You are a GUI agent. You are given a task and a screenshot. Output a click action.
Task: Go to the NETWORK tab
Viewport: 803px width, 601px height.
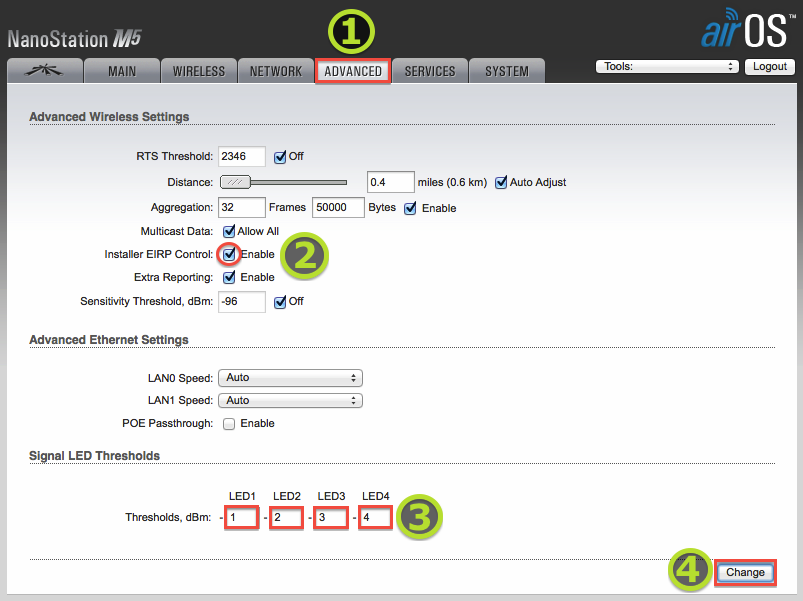276,71
